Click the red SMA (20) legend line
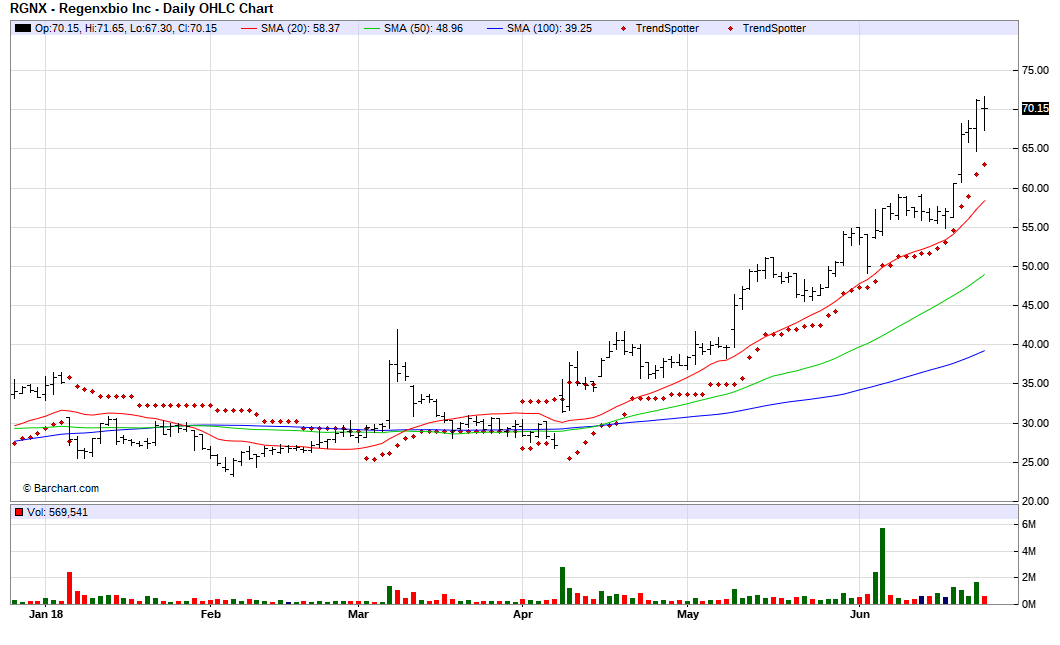 tap(249, 28)
